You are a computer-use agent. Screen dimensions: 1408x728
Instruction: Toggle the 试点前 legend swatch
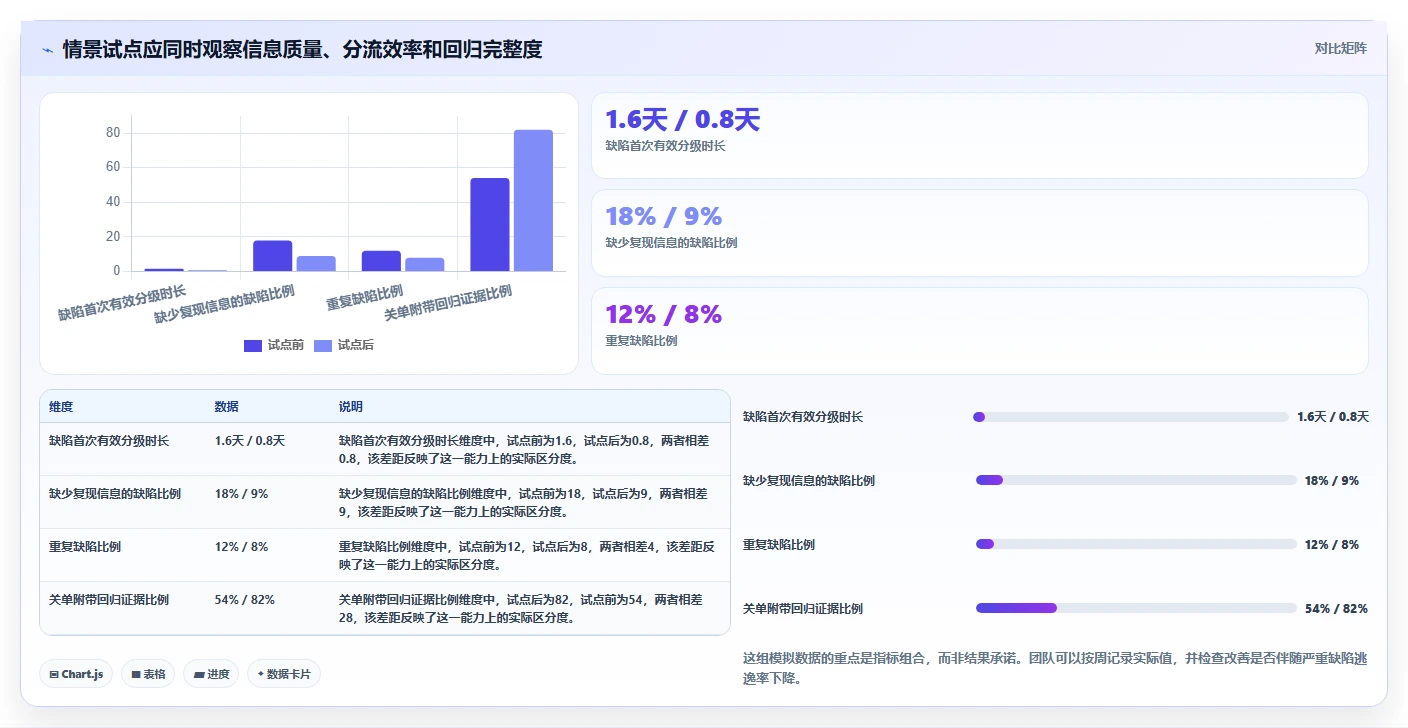tap(253, 345)
